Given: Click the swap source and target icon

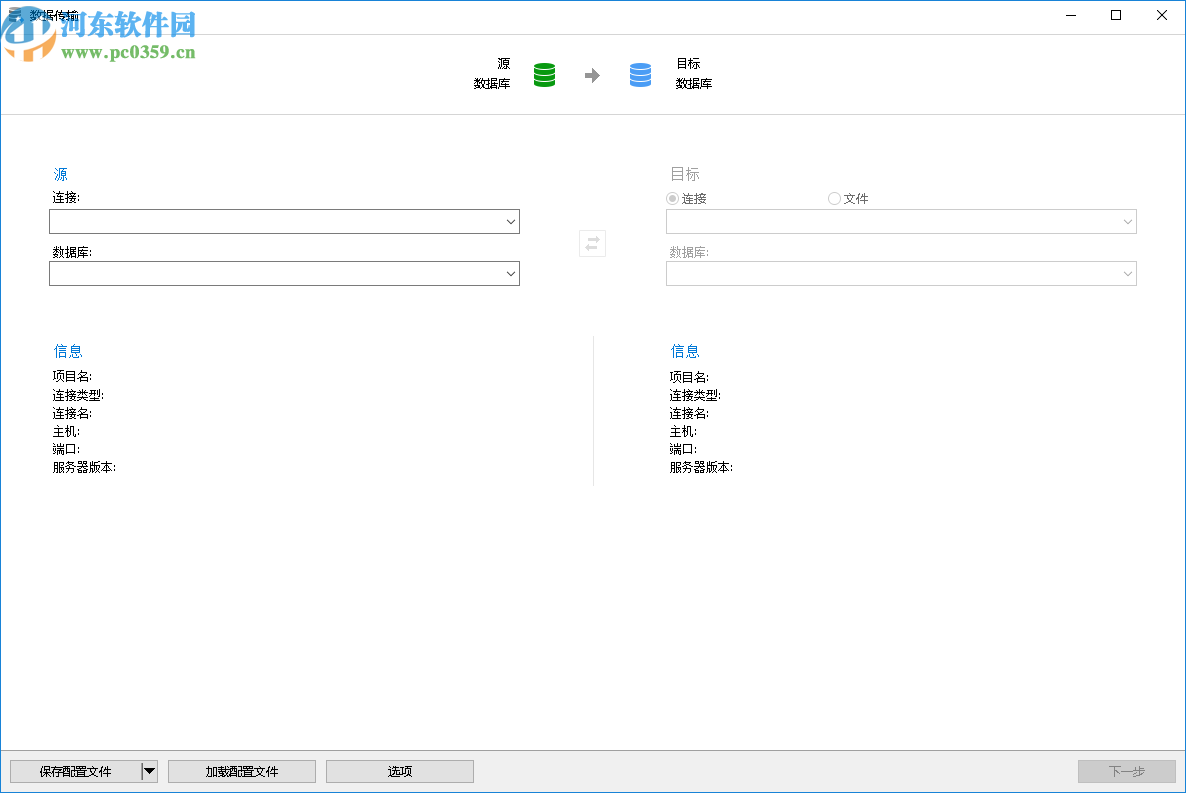Looking at the screenshot, I should 592,243.
